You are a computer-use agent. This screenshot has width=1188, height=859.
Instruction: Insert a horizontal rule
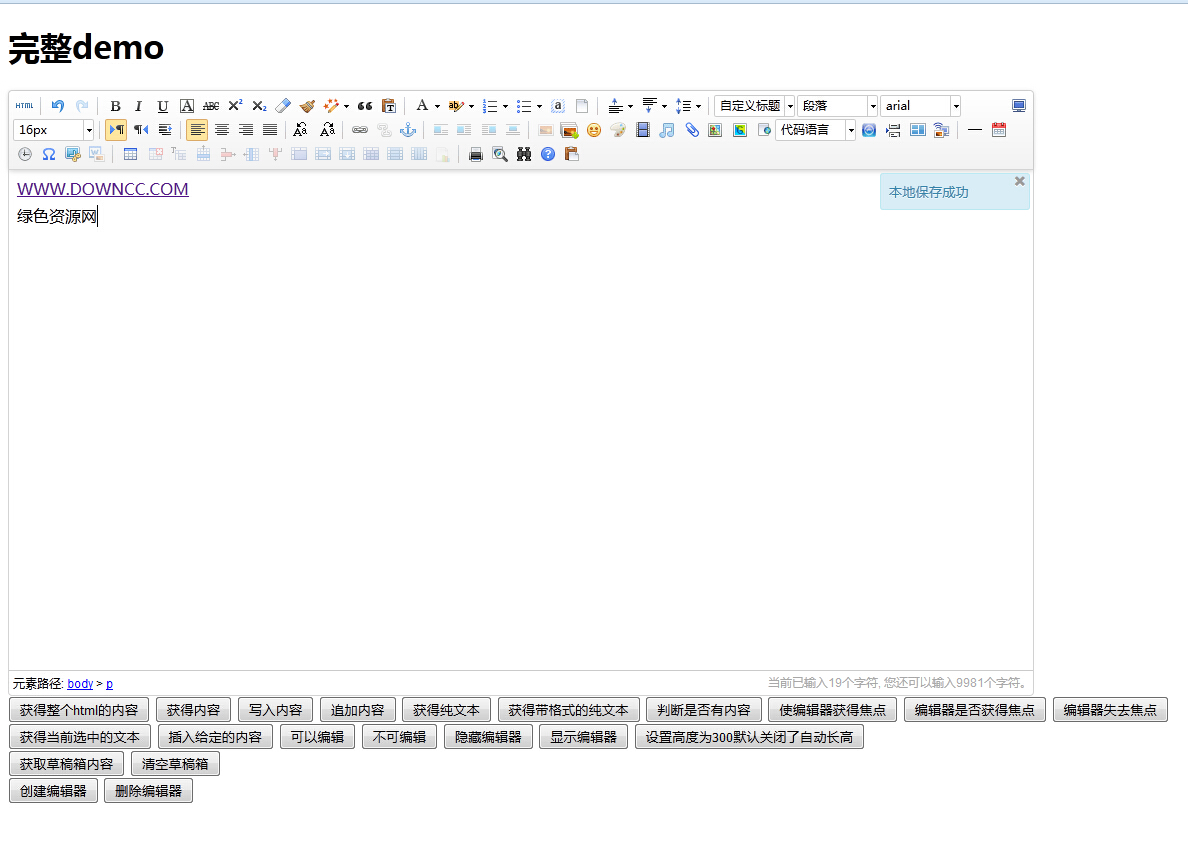click(x=974, y=129)
